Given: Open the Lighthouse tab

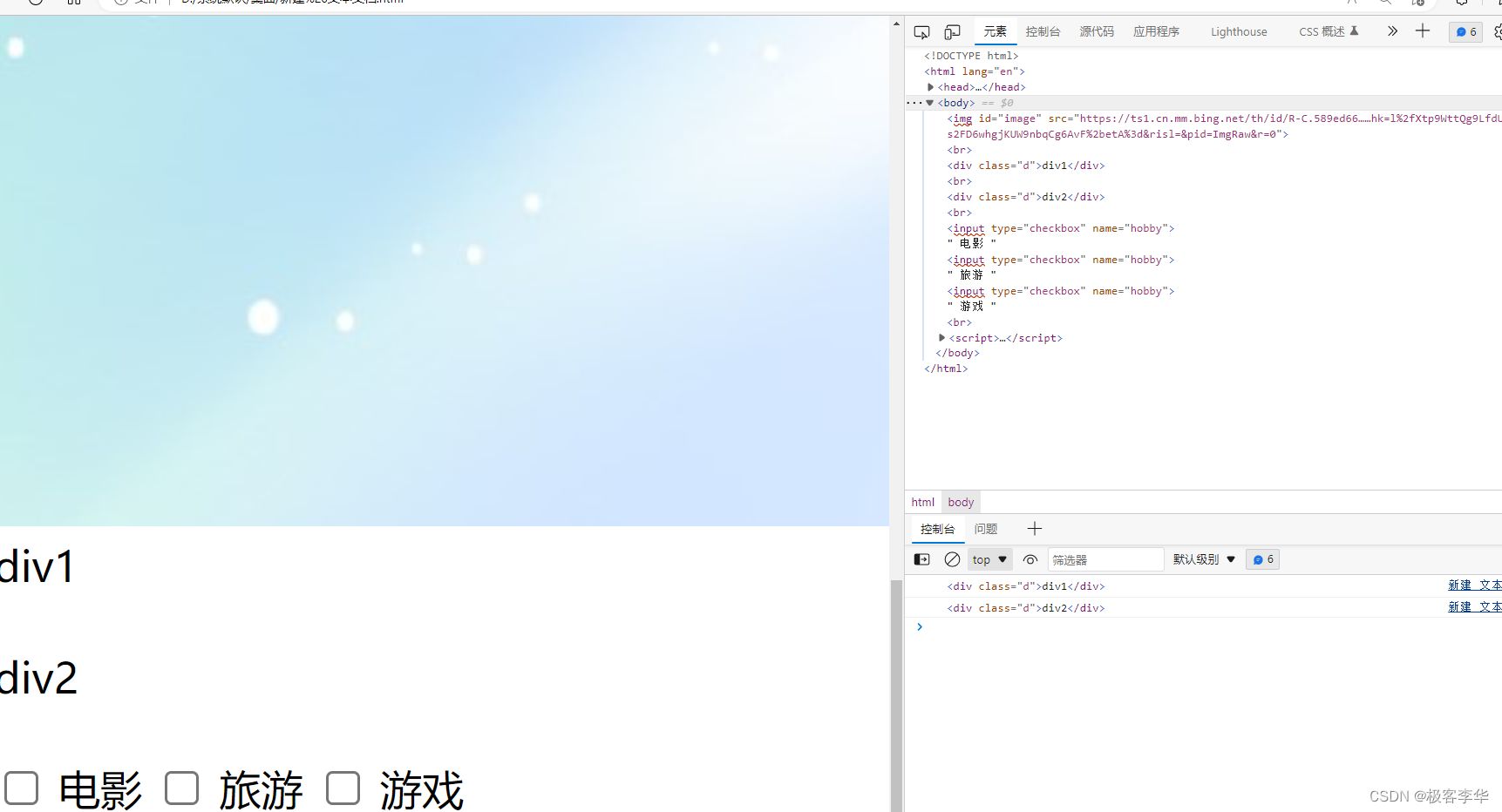Looking at the screenshot, I should click(x=1239, y=31).
